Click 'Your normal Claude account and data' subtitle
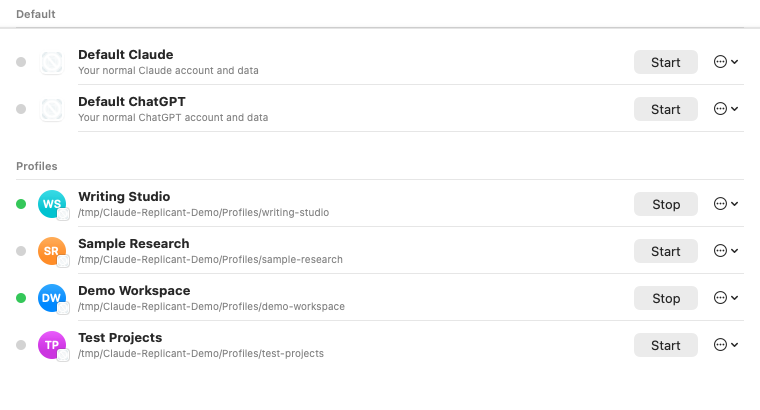Image resolution: width=760 pixels, height=410 pixels. click(168, 70)
